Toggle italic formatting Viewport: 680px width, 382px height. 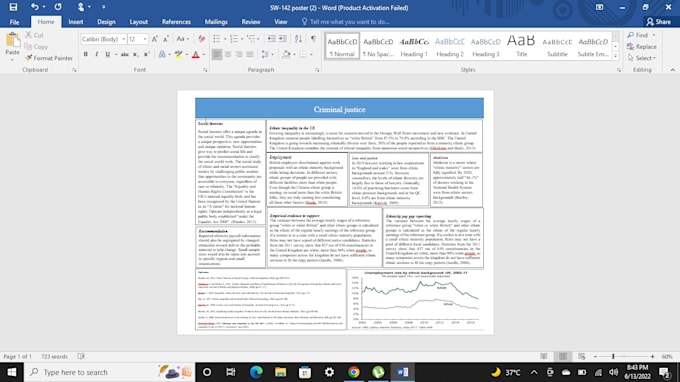[x=96, y=54]
